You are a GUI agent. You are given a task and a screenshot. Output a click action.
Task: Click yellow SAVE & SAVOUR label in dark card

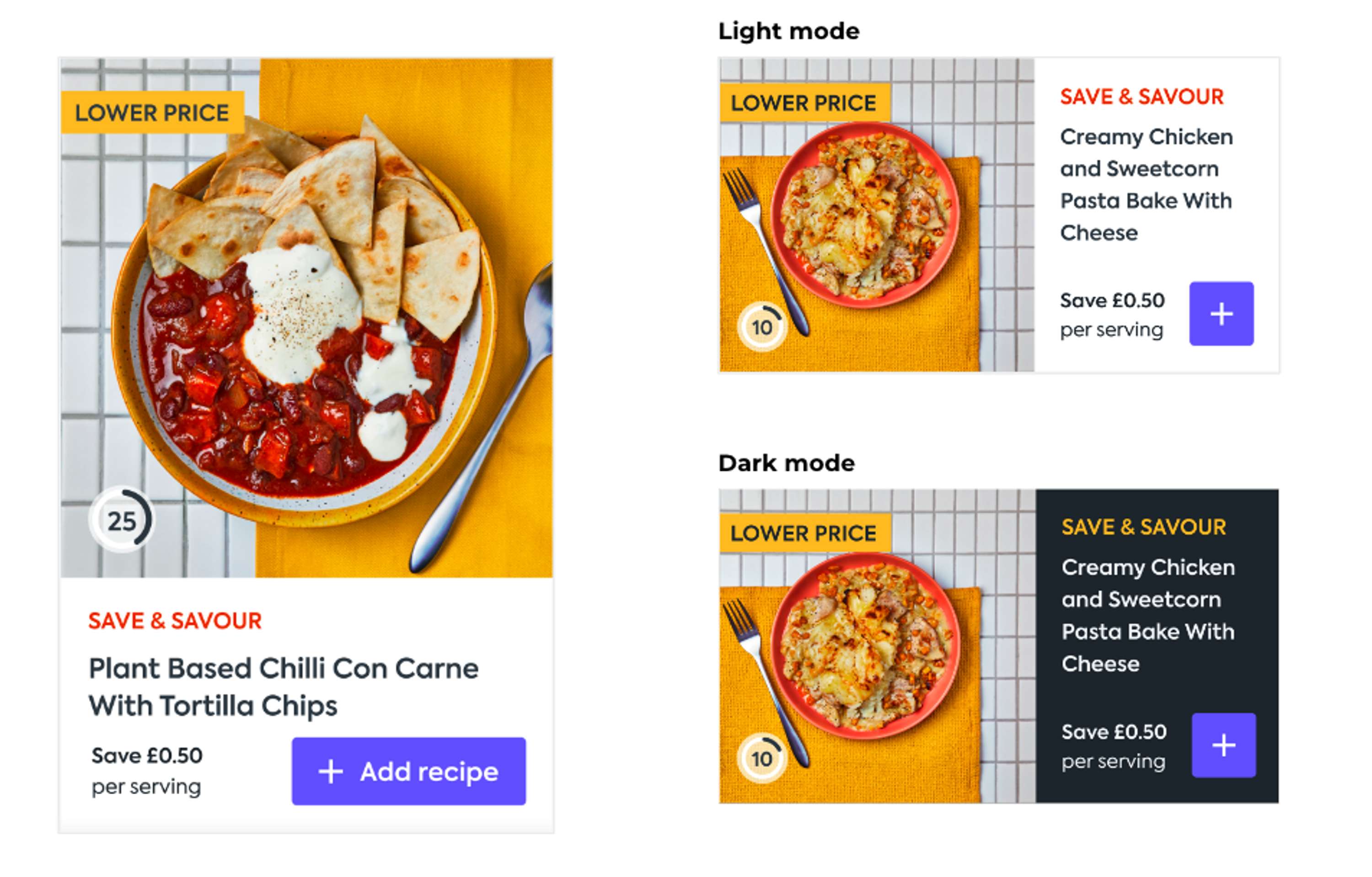(1143, 527)
